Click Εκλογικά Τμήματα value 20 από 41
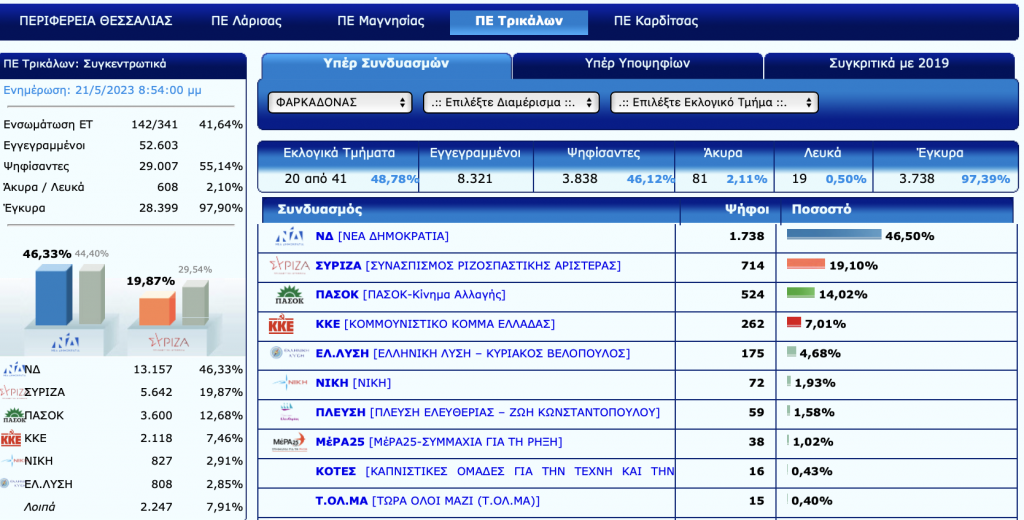Viewport: 1024px width, 520px height. pyautogui.click(x=315, y=178)
